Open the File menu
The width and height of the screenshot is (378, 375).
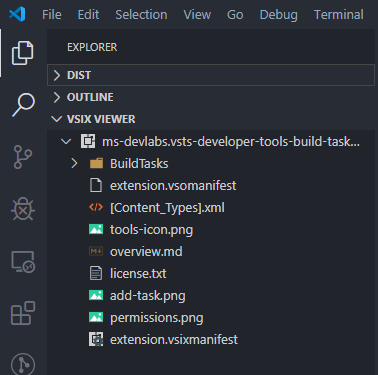coord(52,15)
